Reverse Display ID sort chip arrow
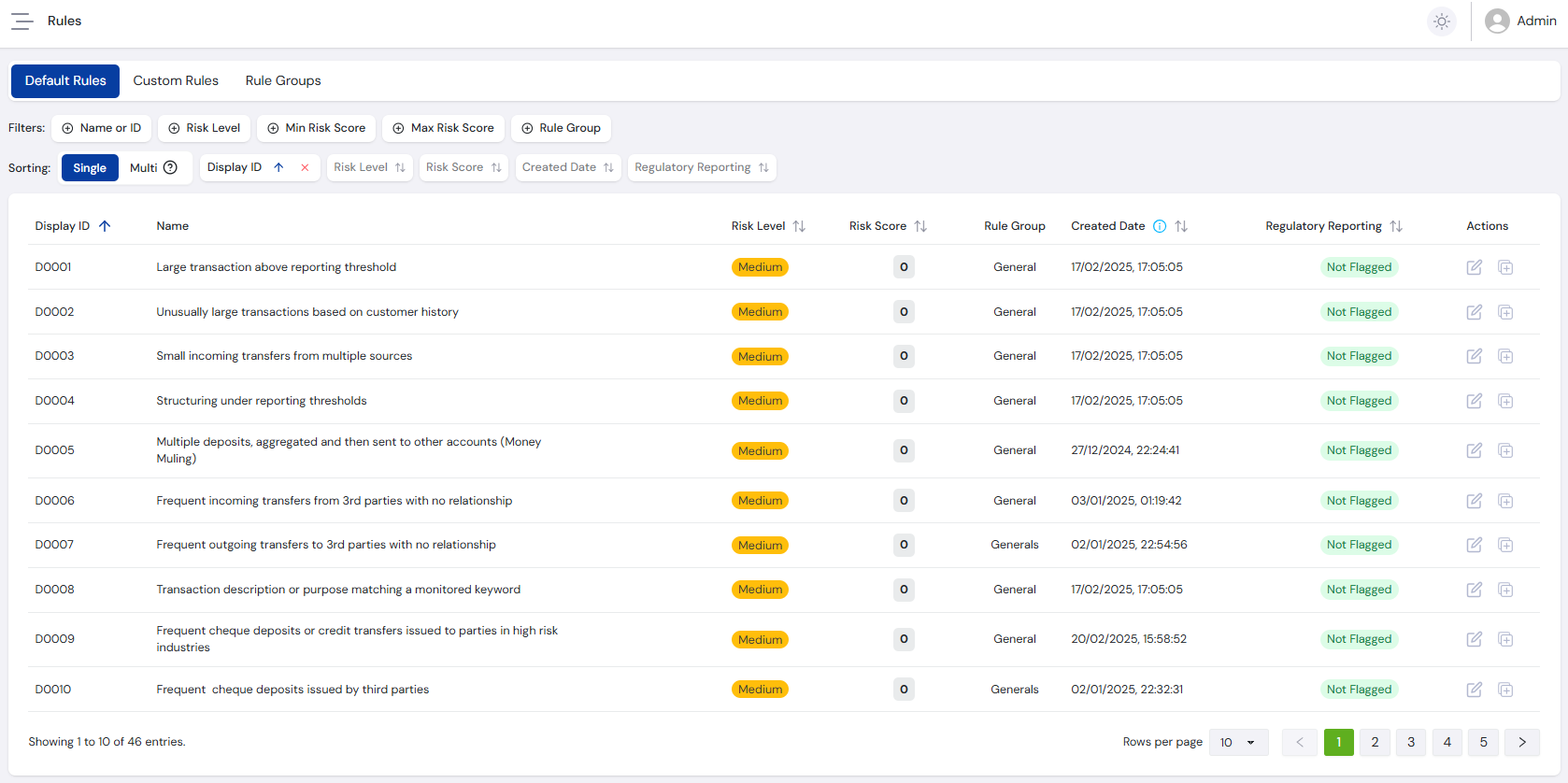The image size is (1568, 783). click(278, 168)
